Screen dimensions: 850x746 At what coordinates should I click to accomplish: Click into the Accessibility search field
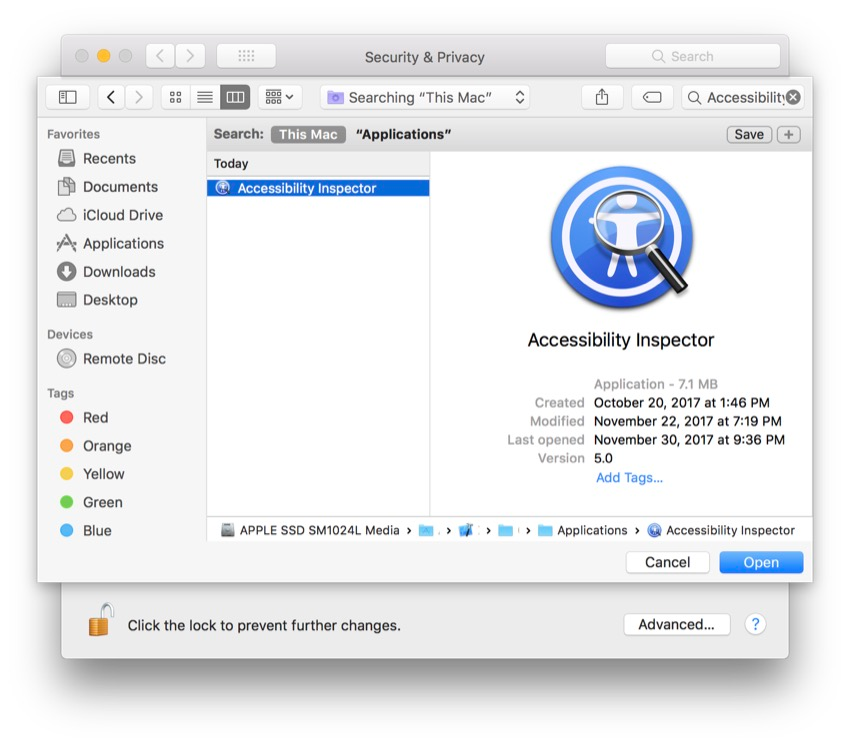[742, 97]
